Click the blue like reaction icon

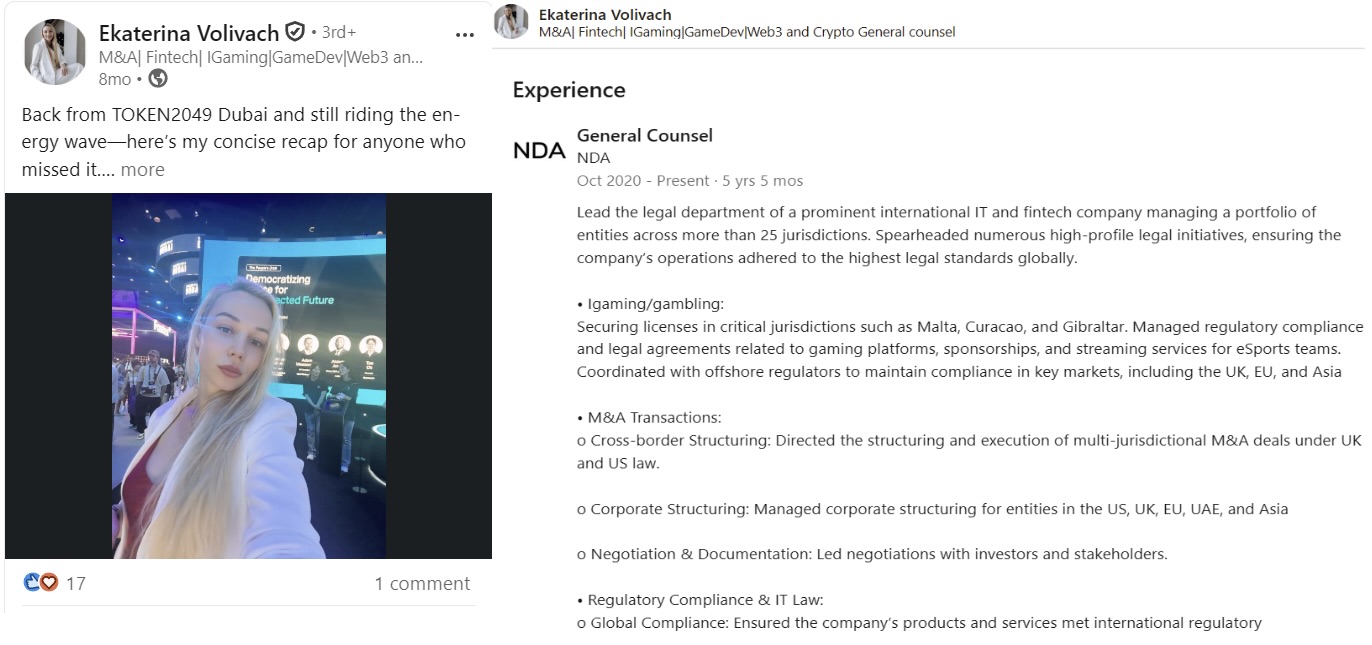point(31,582)
